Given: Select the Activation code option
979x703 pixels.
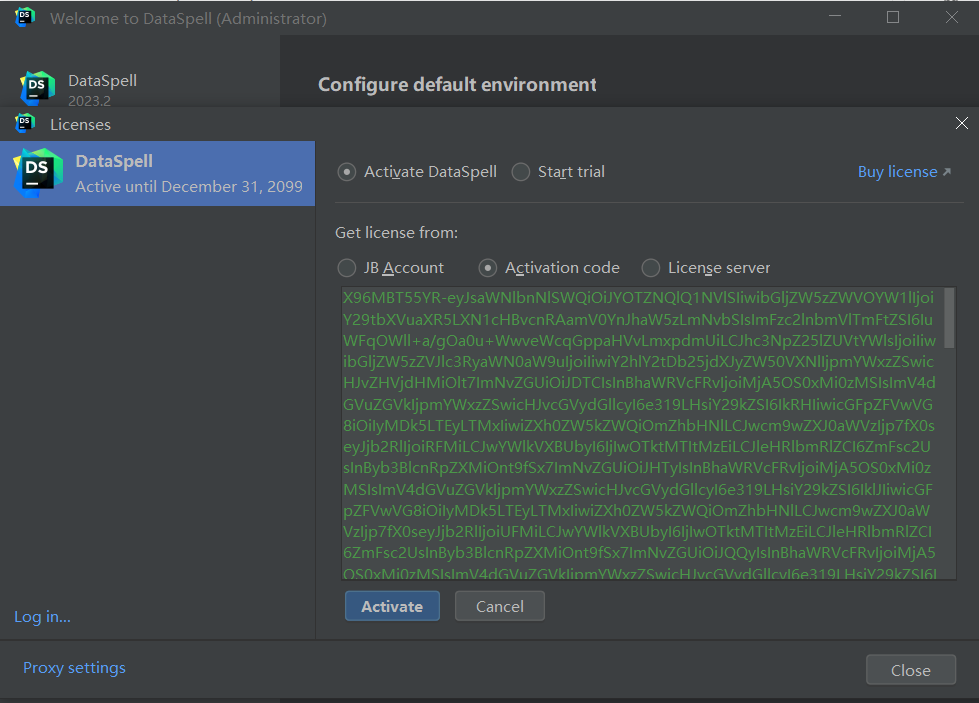Looking at the screenshot, I should [488, 267].
